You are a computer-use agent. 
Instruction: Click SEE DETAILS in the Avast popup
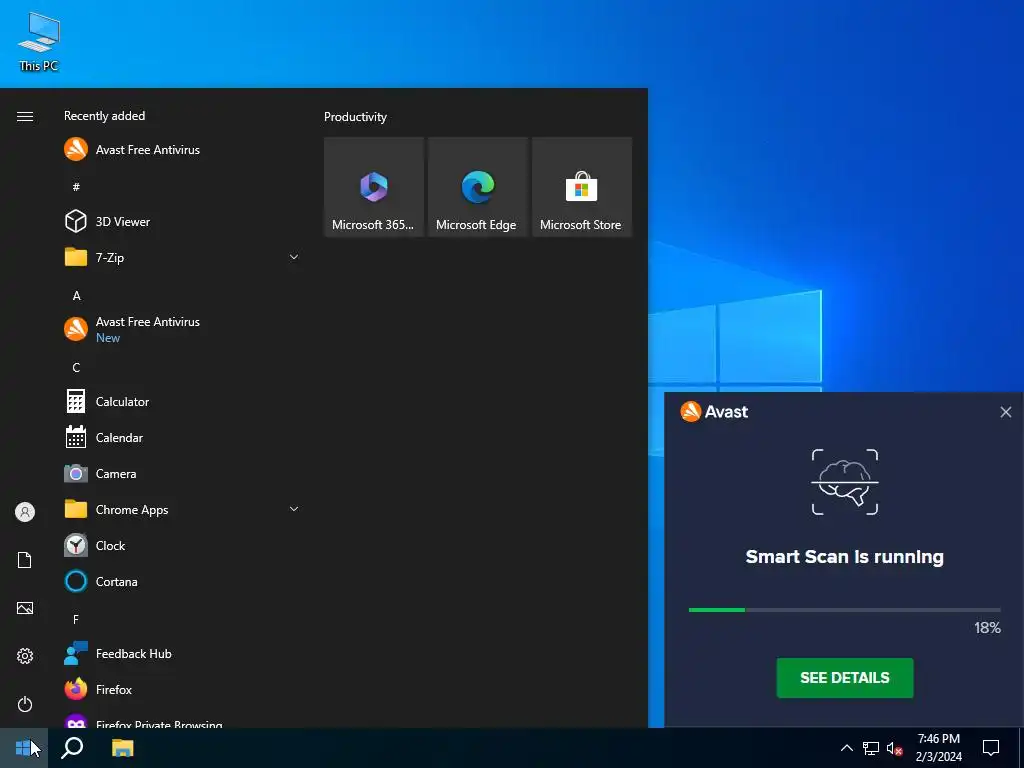(x=844, y=678)
